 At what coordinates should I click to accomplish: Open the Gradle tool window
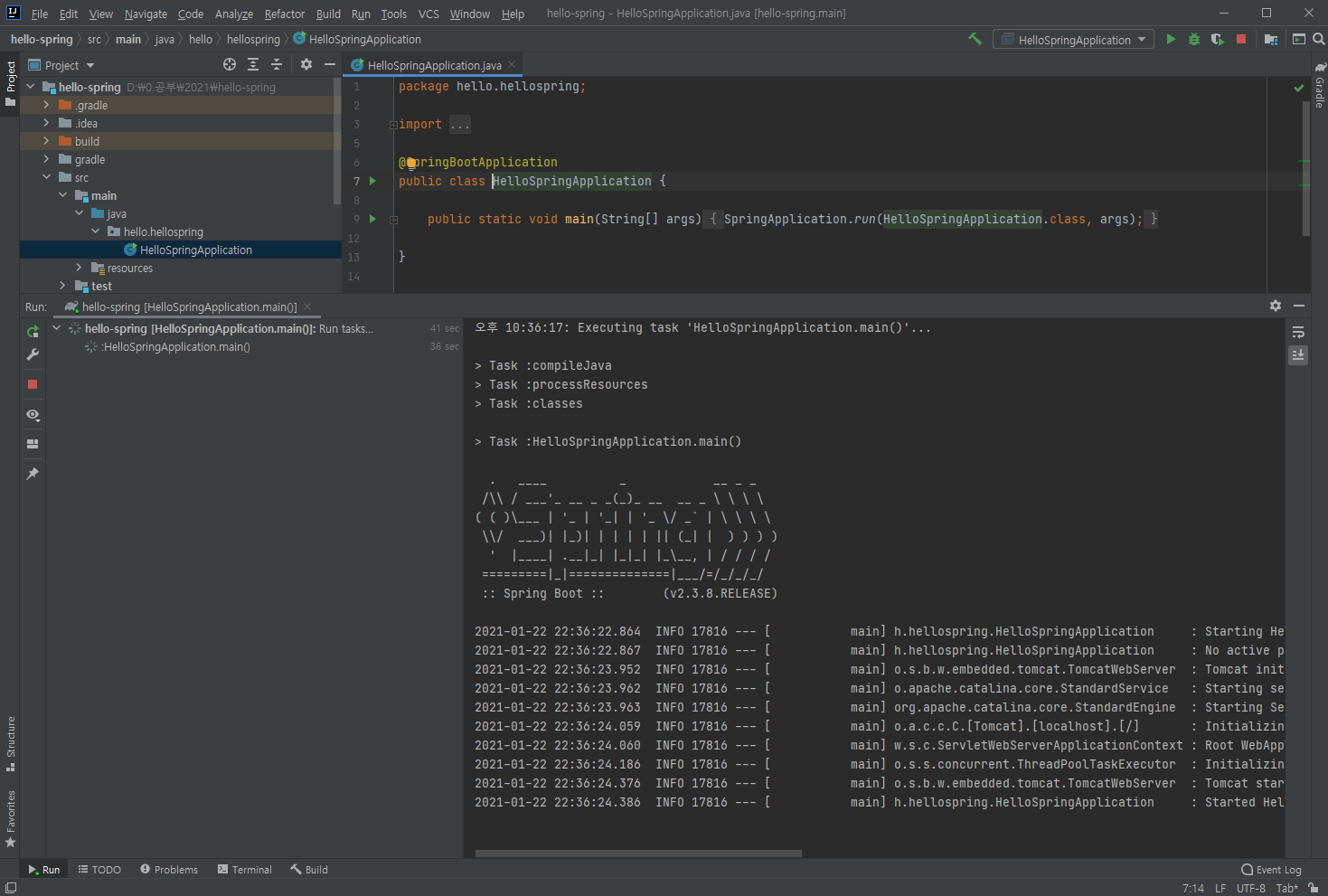point(1320,85)
